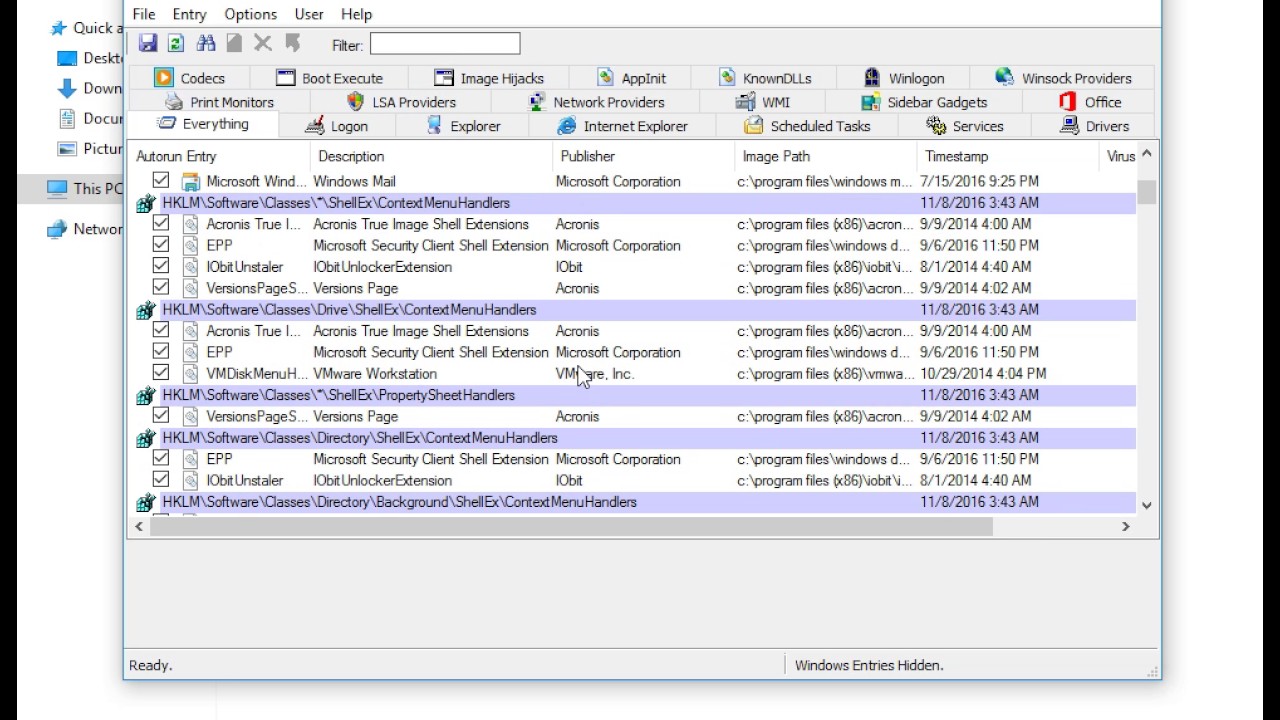1280x720 pixels.
Task: Click the horizontal scrollbar right arrow
Action: pos(1125,526)
